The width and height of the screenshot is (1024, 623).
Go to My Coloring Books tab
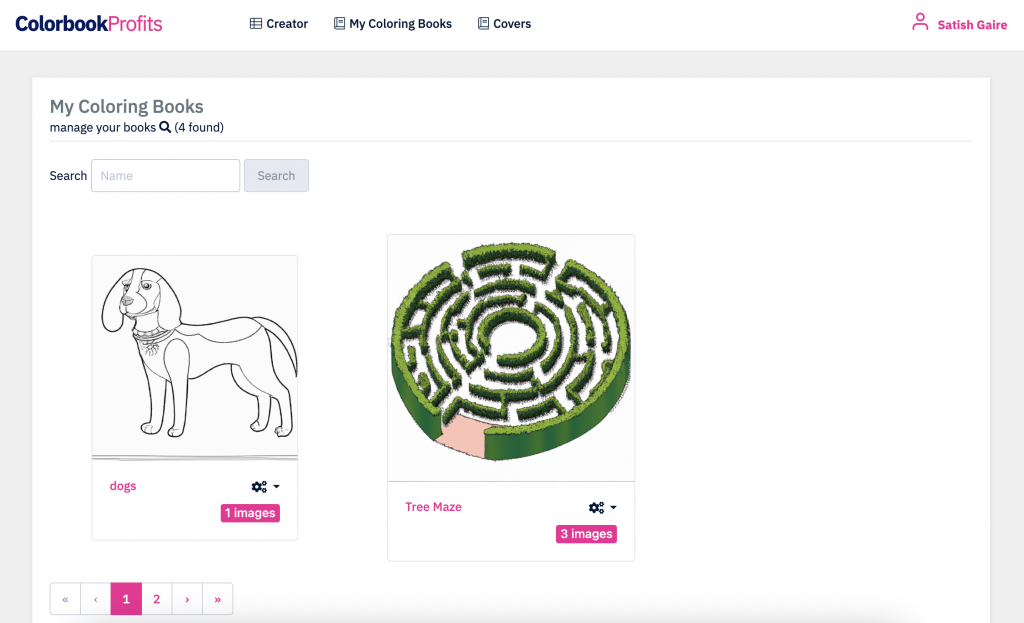point(393,24)
